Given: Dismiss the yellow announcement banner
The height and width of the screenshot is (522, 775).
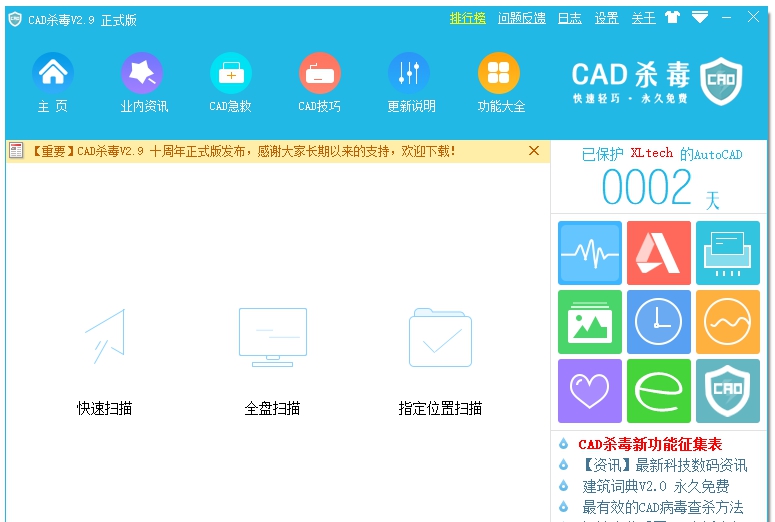Looking at the screenshot, I should coord(534,151).
